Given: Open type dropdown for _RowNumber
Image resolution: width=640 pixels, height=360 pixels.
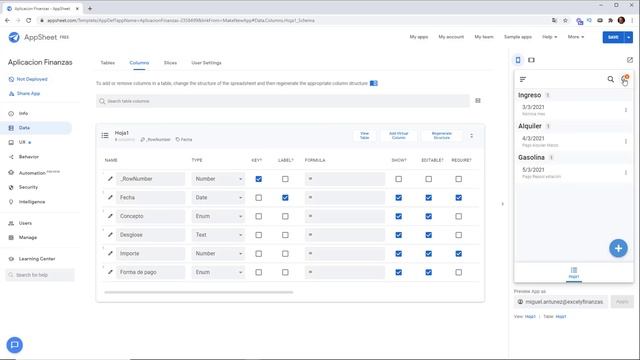Looking at the screenshot, I should click(218, 179).
